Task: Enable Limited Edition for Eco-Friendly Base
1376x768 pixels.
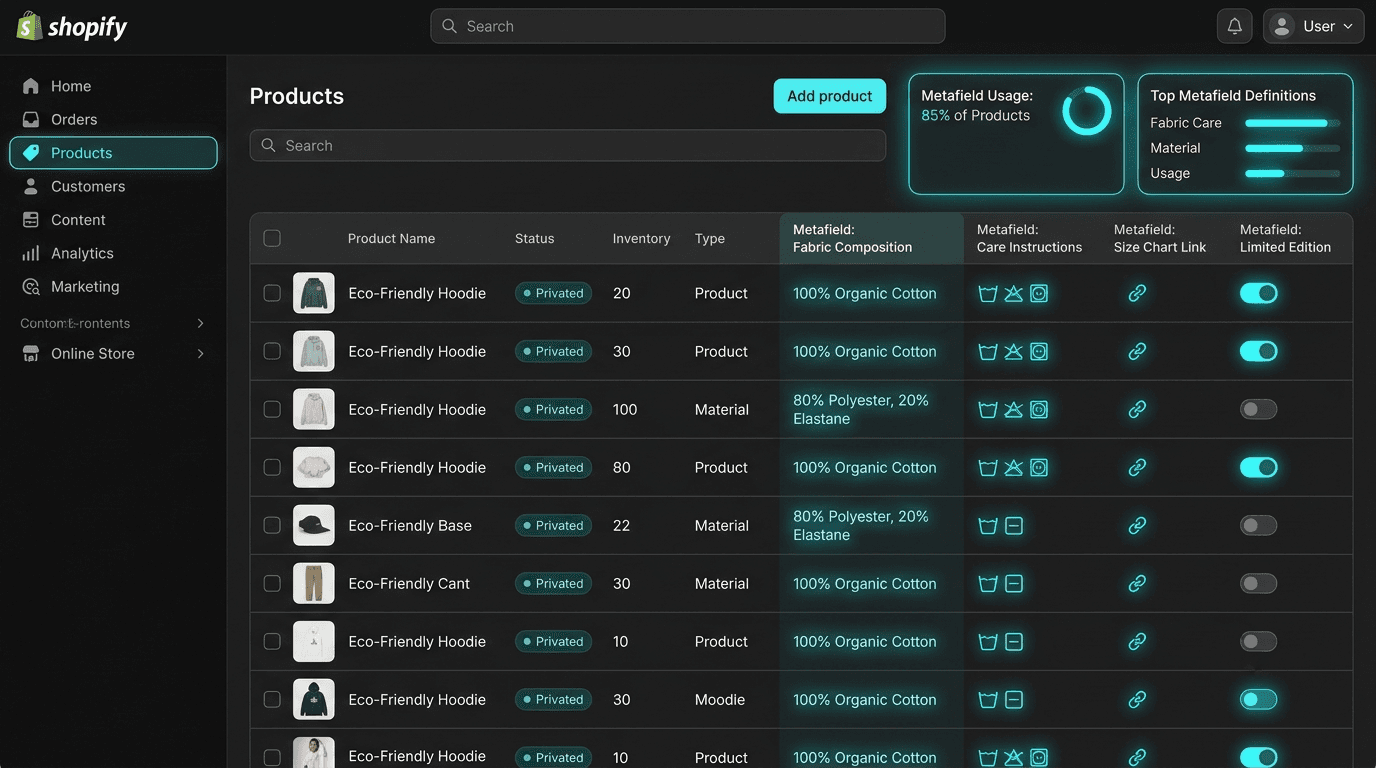Action: click(x=1259, y=525)
